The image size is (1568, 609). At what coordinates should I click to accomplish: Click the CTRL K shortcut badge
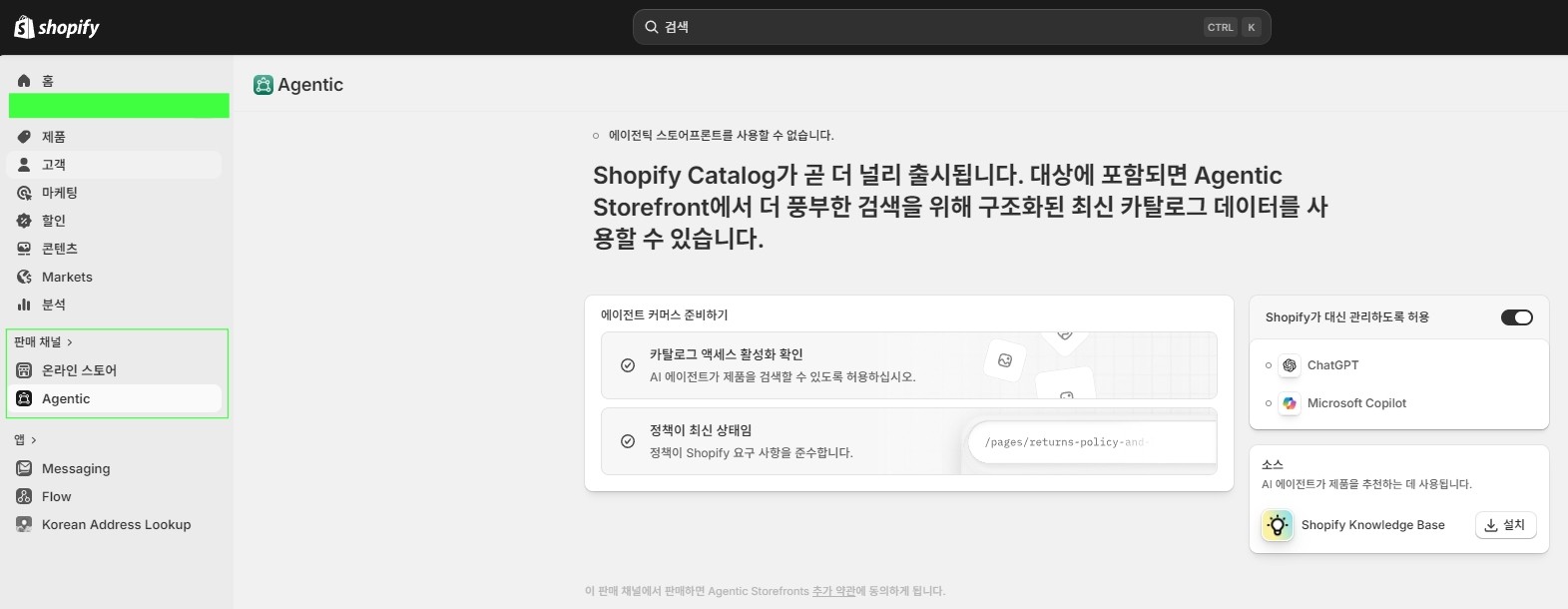(1233, 27)
